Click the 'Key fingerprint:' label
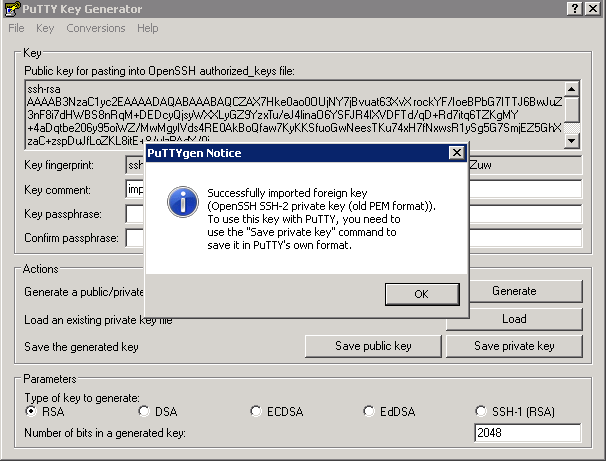The width and height of the screenshot is (606, 462). click(x=59, y=165)
